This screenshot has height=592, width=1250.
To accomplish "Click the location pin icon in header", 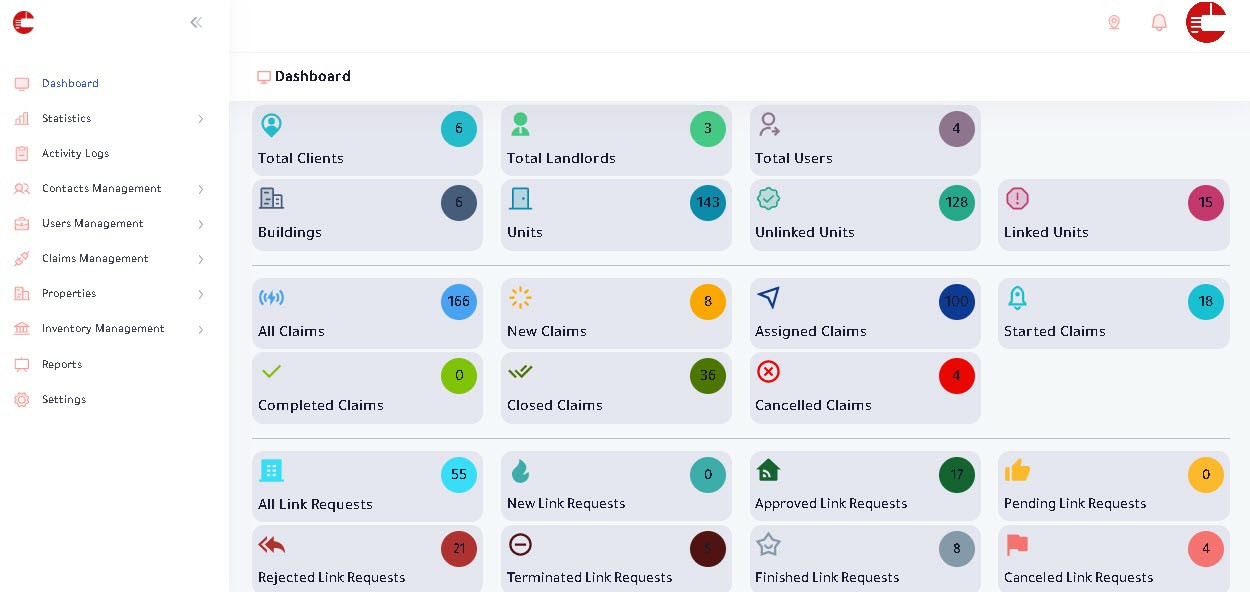I will (1114, 22).
